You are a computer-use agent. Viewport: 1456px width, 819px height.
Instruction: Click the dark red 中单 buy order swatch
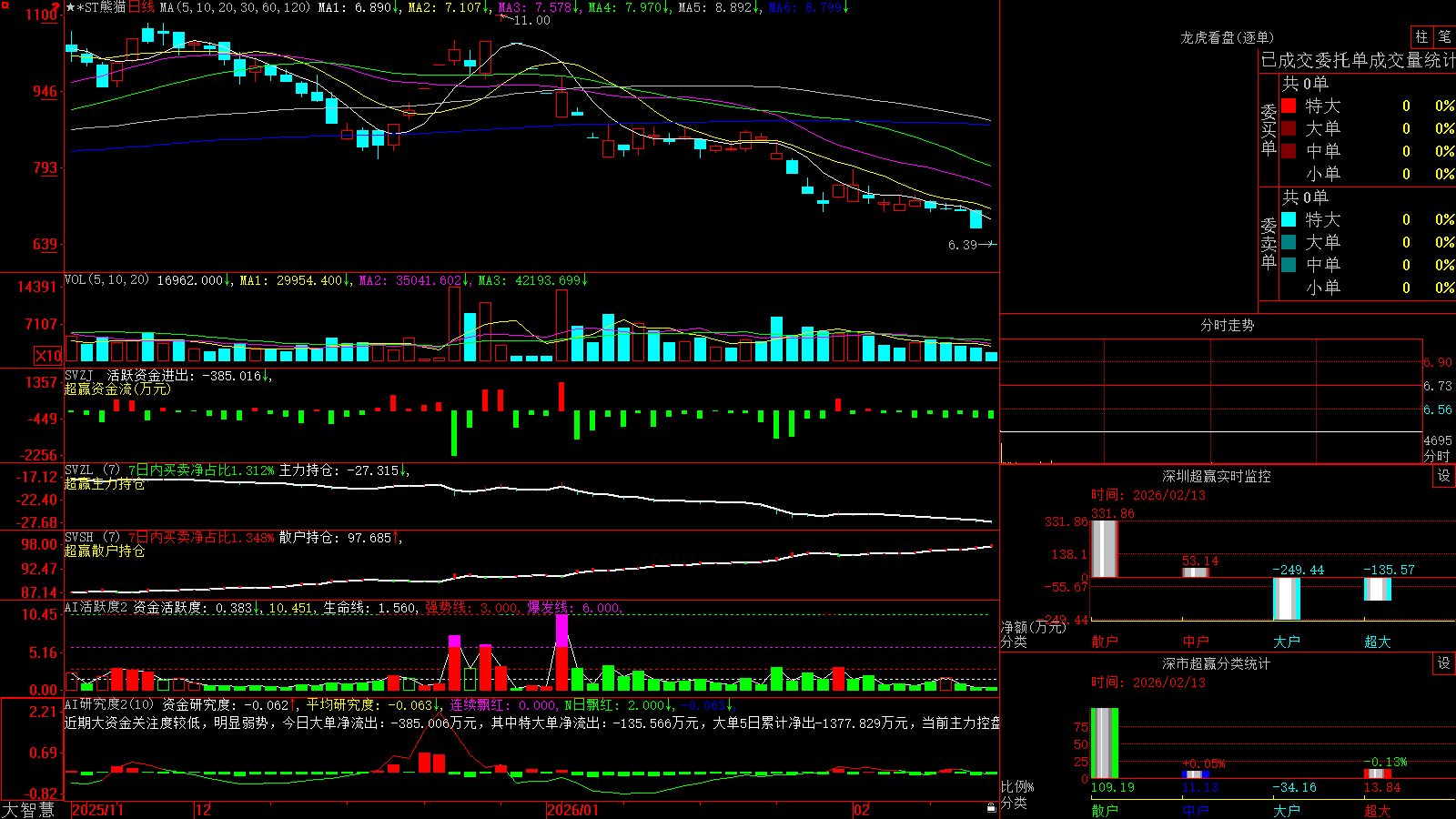1289,151
